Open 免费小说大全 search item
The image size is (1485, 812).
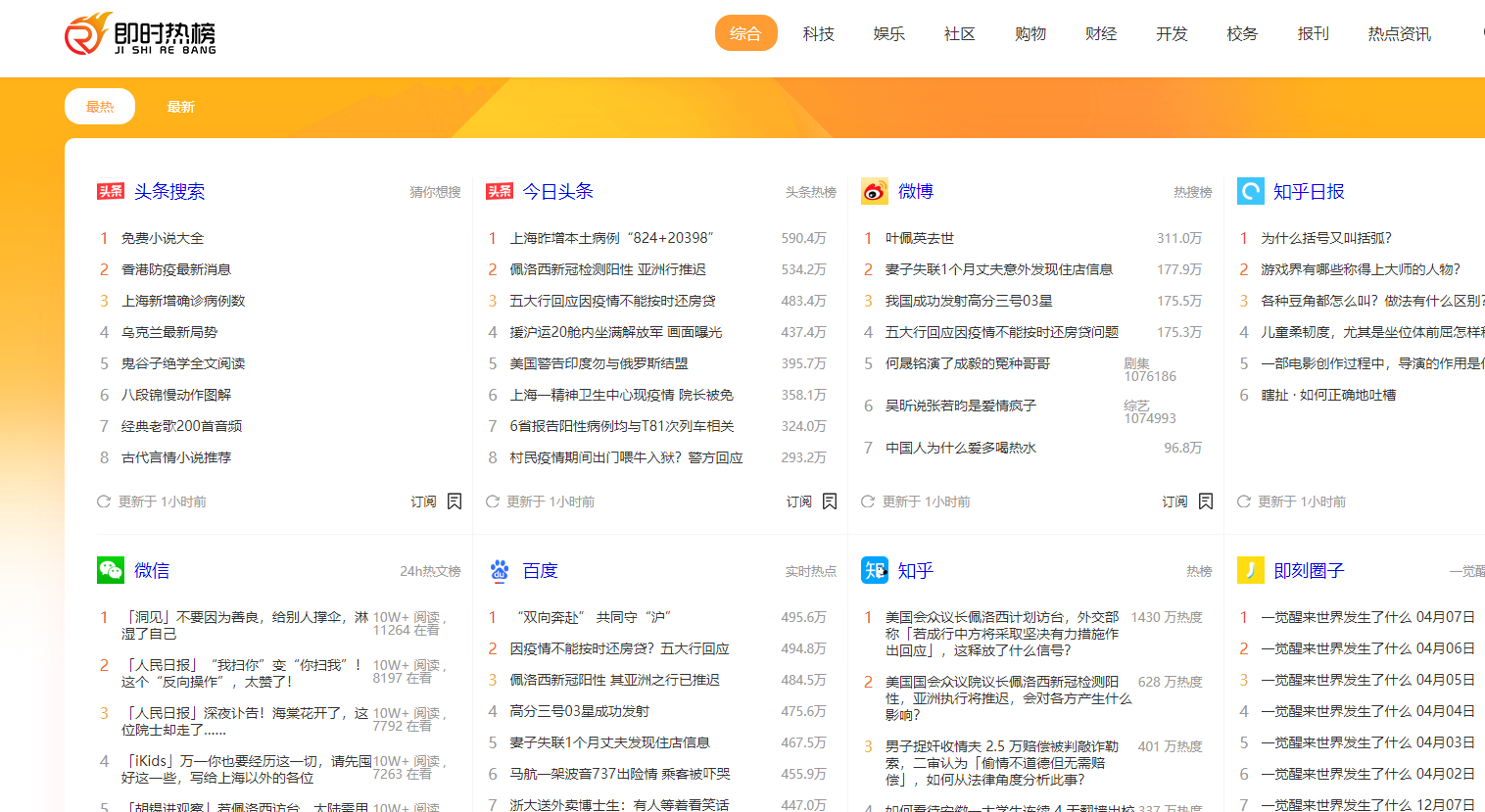pos(163,238)
